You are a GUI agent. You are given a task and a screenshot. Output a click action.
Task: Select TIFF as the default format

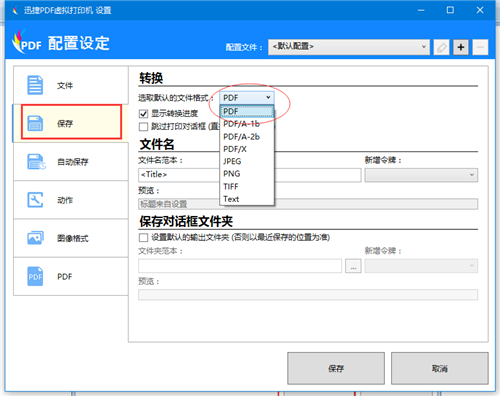click(x=247, y=186)
